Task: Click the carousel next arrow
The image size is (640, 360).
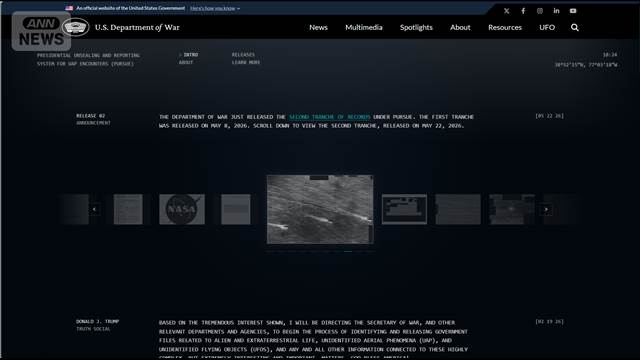Action: 546,209
